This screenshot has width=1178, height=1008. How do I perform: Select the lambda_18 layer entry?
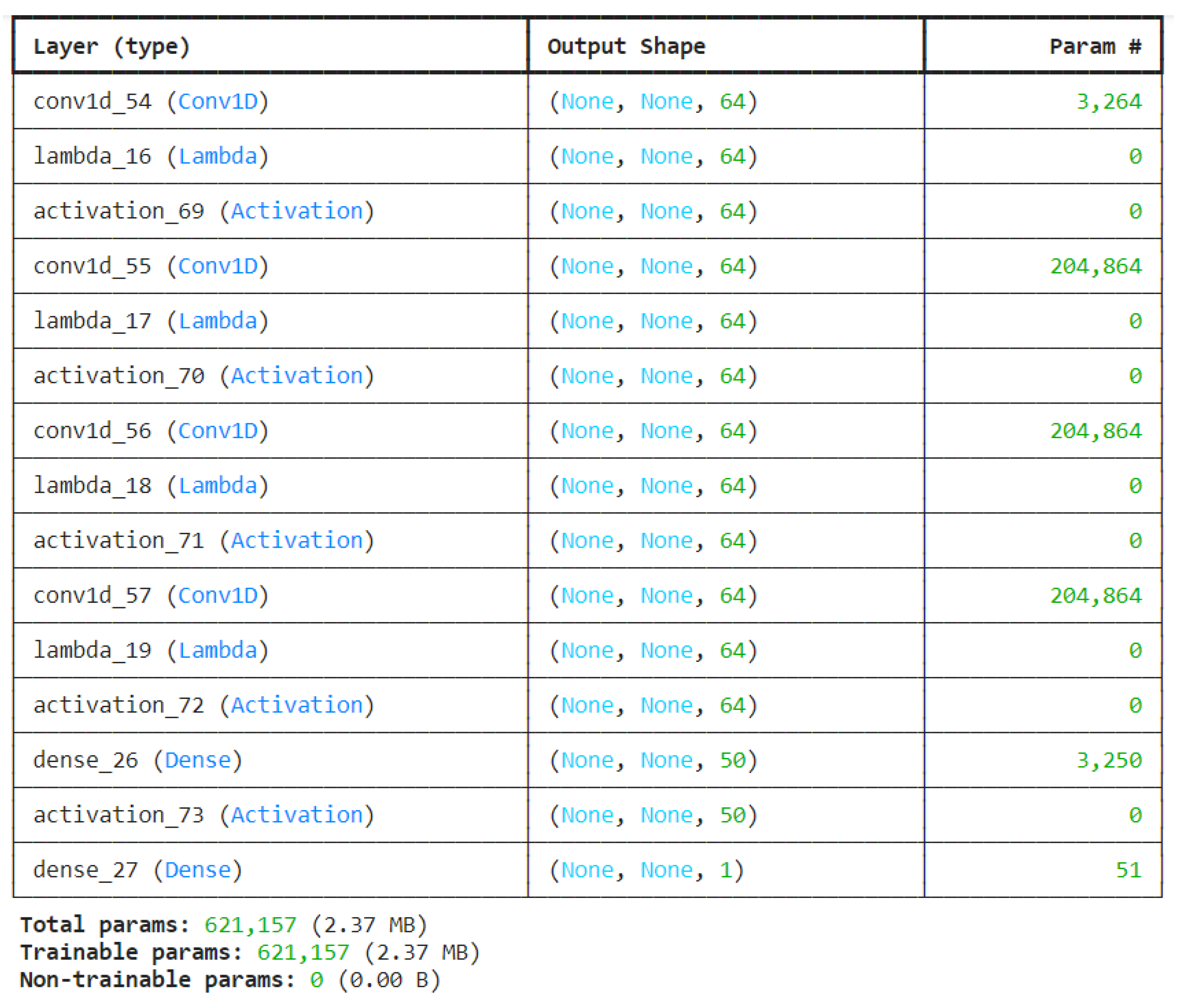tap(151, 484)
